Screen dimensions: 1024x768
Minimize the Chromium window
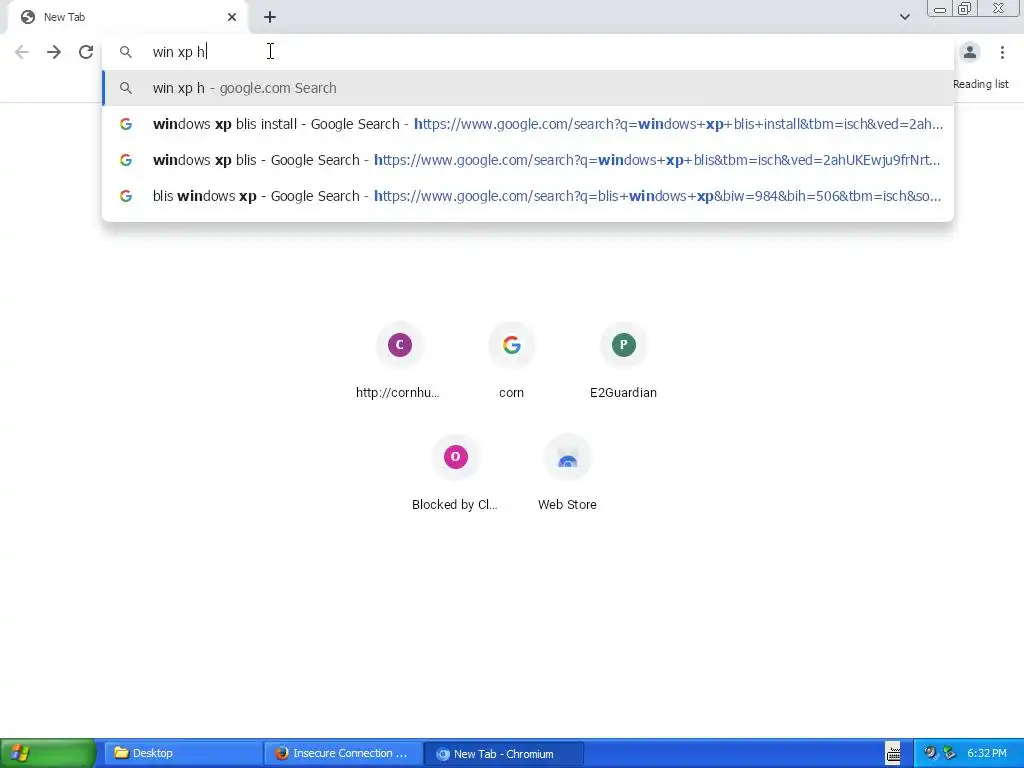click(x=940, y=8)
